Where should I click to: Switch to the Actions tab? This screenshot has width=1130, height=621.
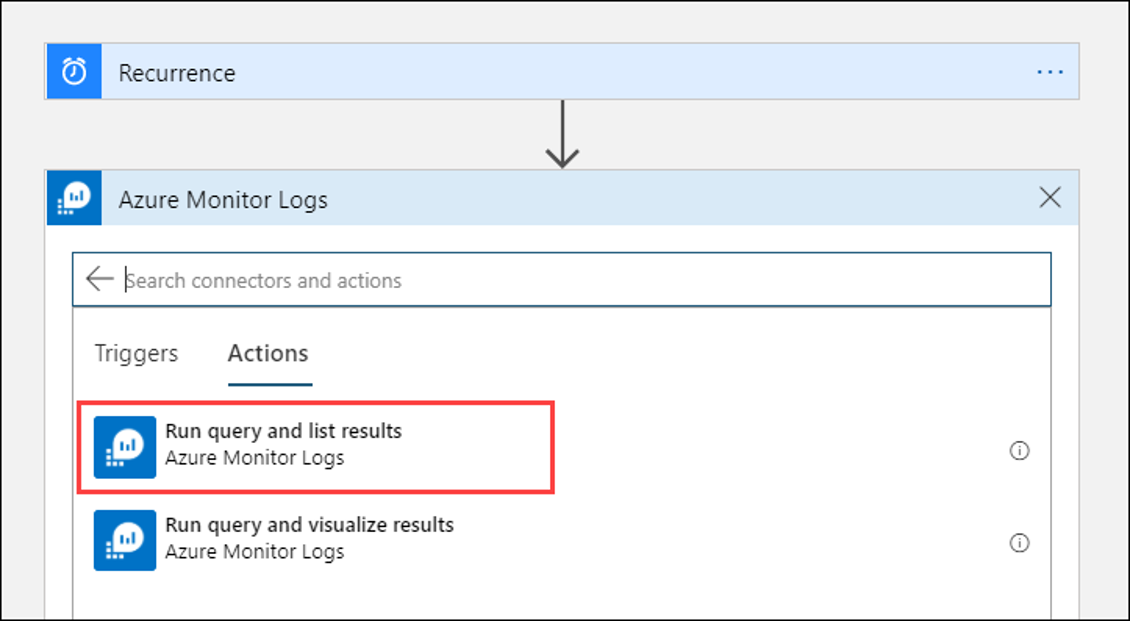pos(268,354)
